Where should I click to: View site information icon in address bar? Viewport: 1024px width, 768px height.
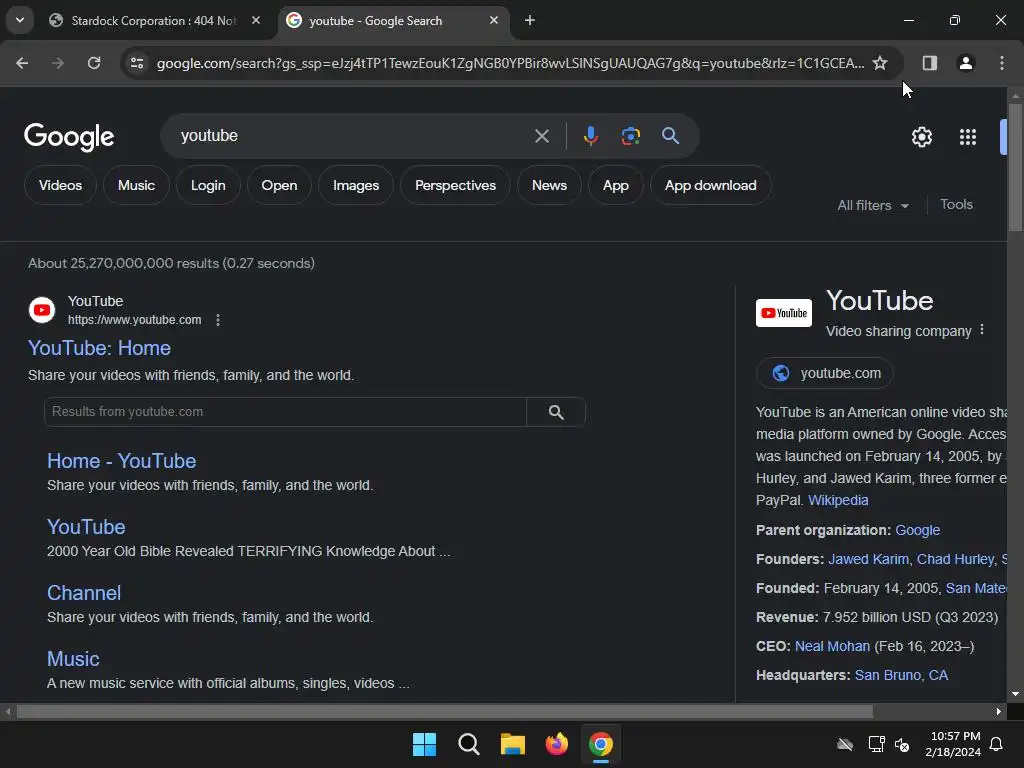coord(136,63)
